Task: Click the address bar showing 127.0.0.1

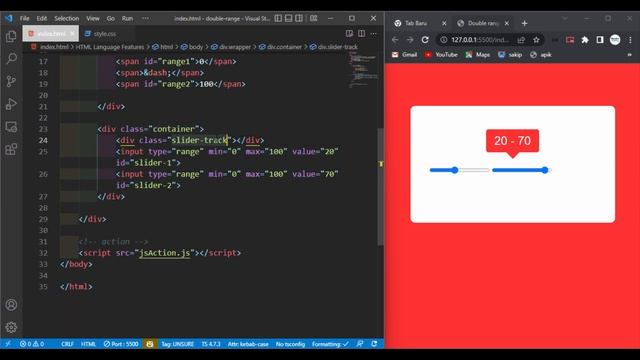Action: (x=480, y=40)
